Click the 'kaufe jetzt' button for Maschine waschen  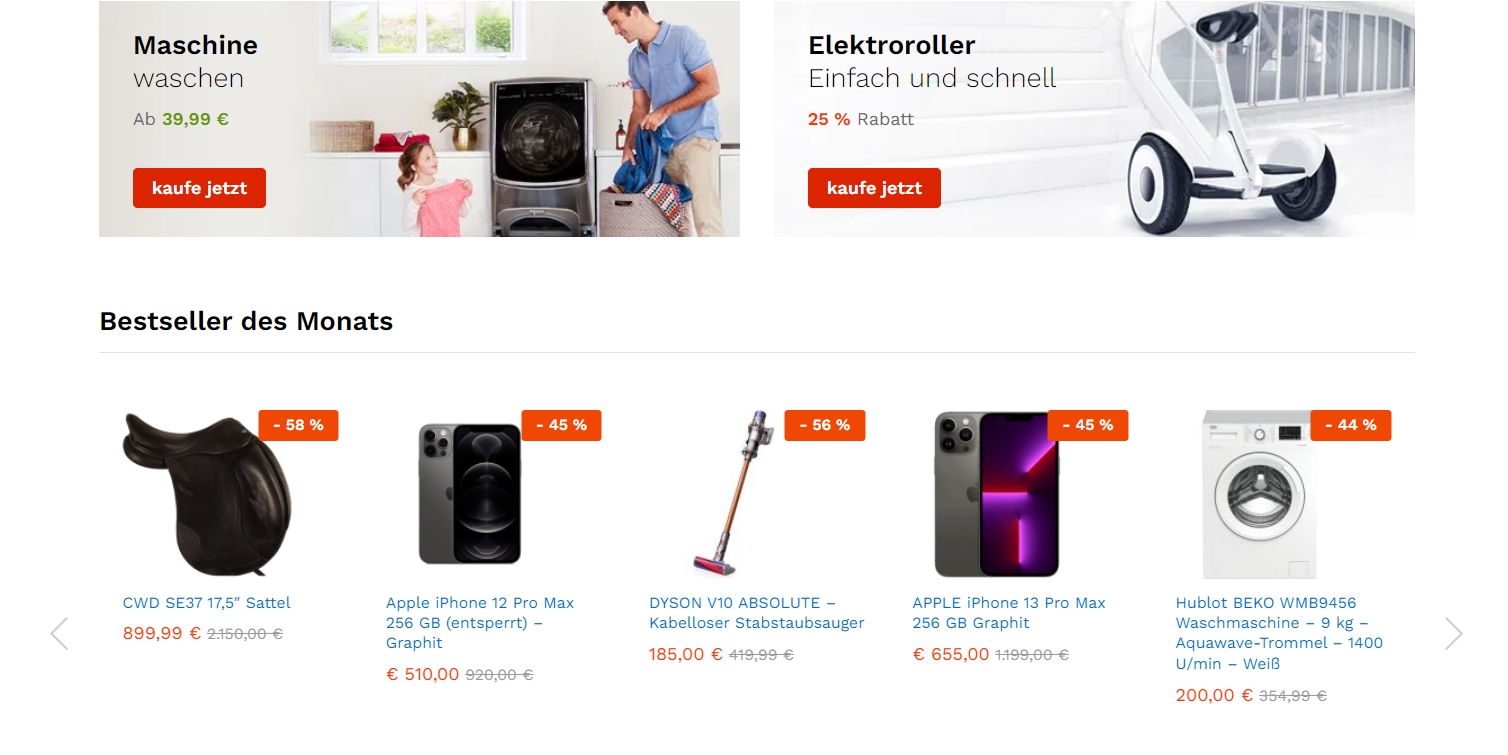(x=199, y=188)
